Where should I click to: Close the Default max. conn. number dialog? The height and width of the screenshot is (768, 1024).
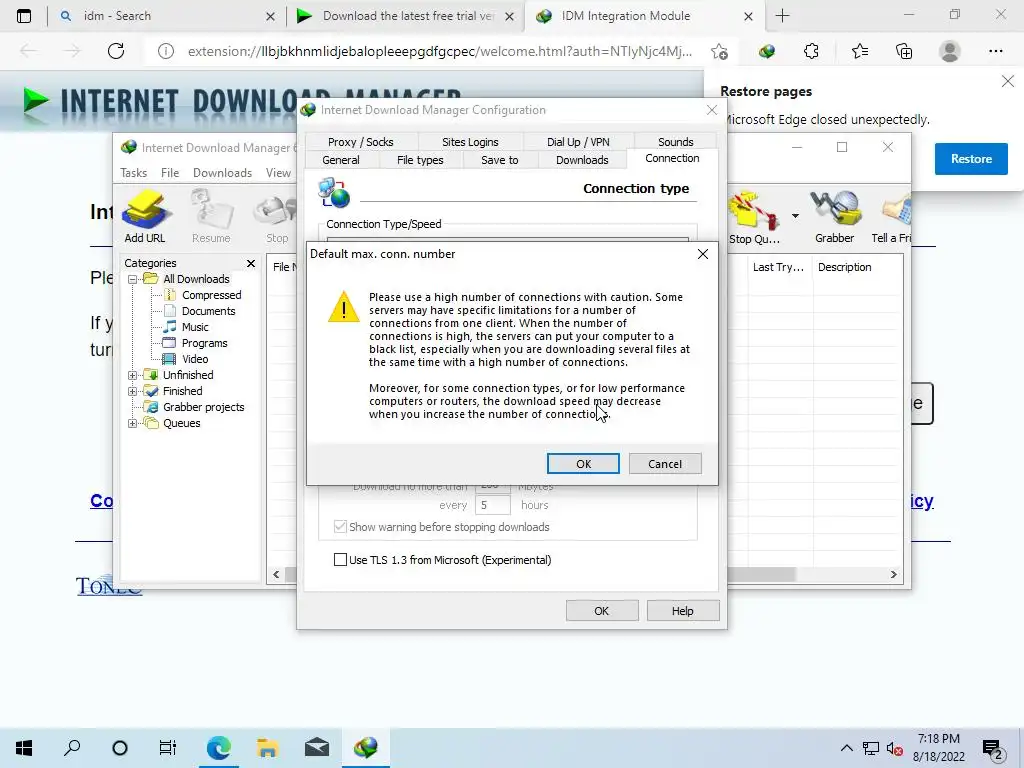tap(703, 254)
